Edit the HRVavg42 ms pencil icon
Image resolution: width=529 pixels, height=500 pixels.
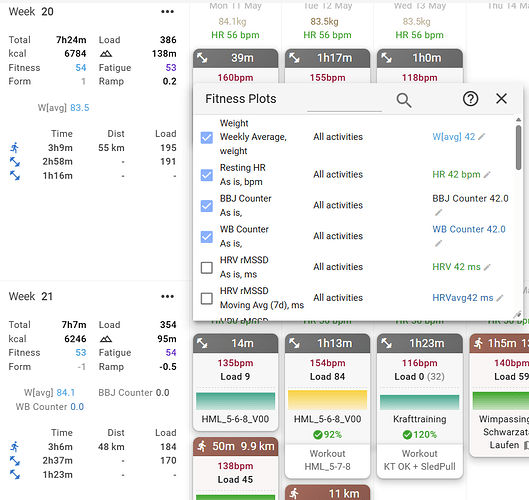tap(500, 298)
